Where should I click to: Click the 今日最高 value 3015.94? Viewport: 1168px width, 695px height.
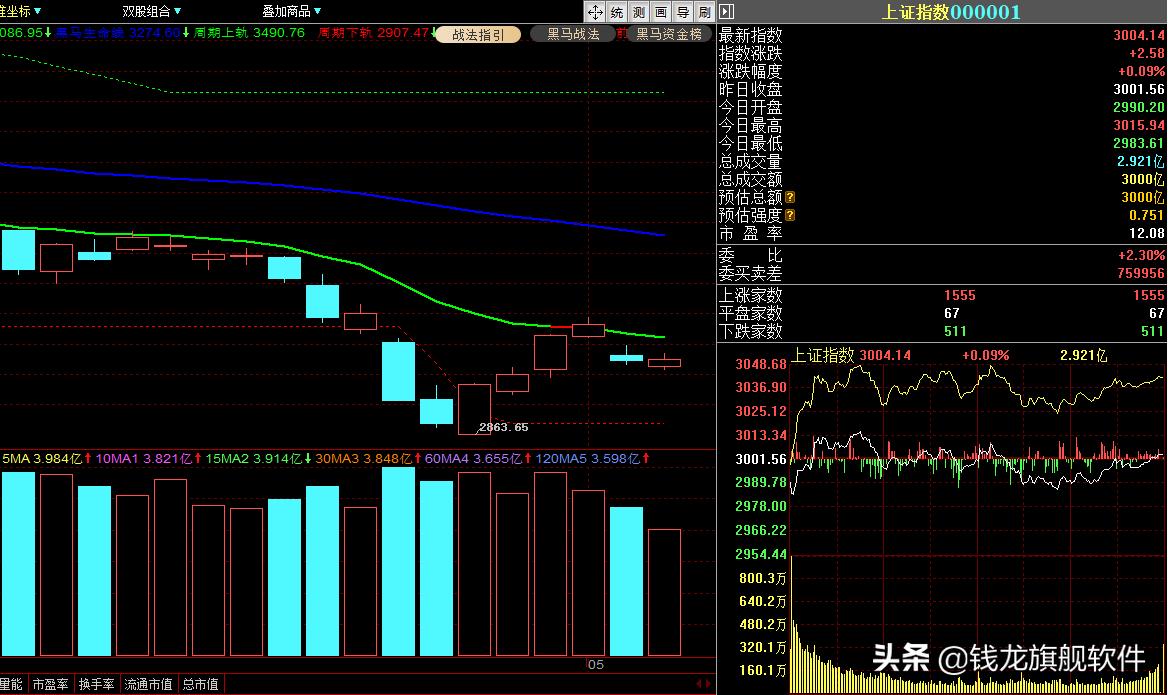point(1138,125)
